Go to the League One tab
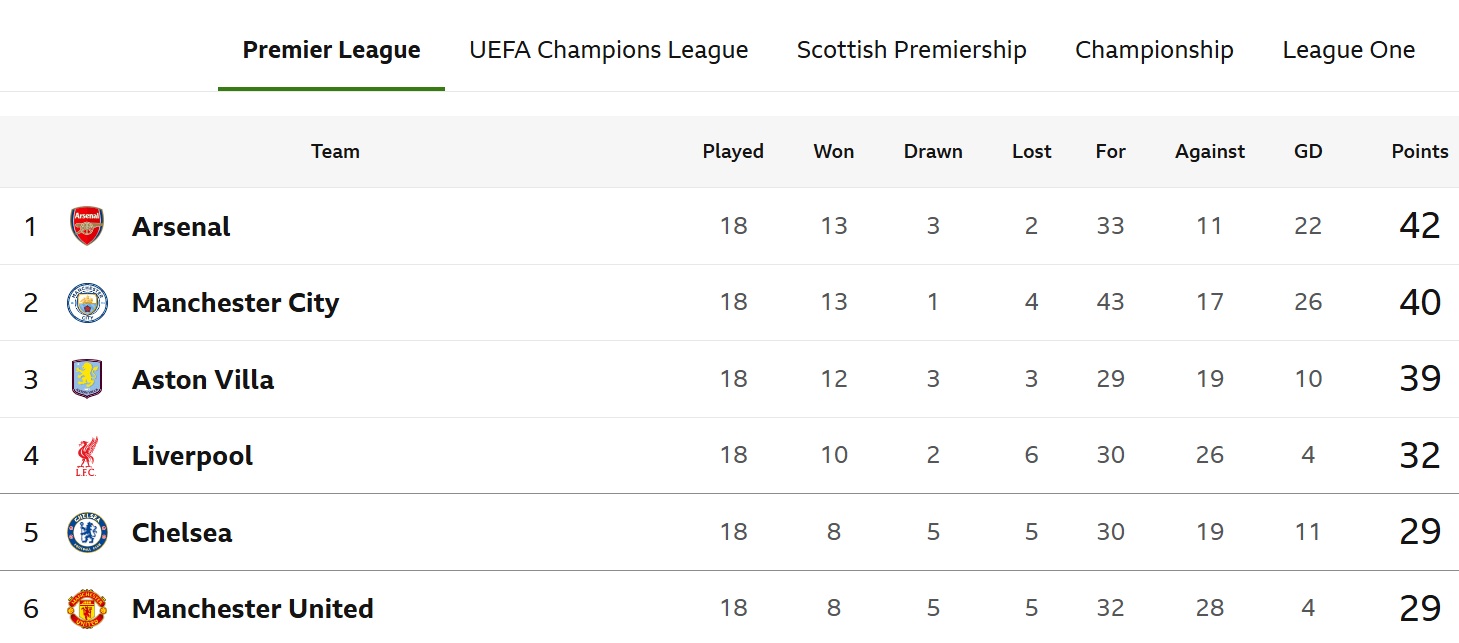 1348,50
